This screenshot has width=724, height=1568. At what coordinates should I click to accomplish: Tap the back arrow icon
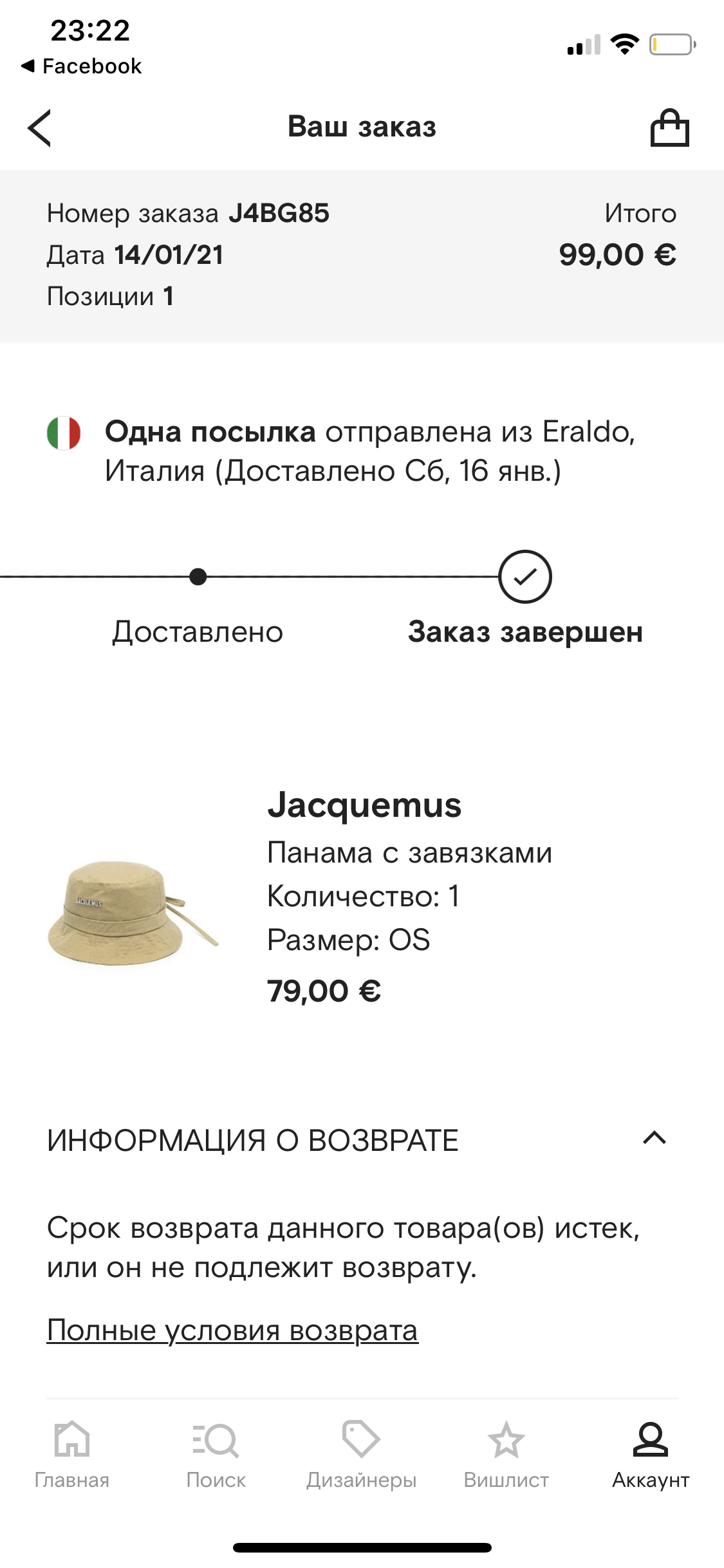click(40, 128)
